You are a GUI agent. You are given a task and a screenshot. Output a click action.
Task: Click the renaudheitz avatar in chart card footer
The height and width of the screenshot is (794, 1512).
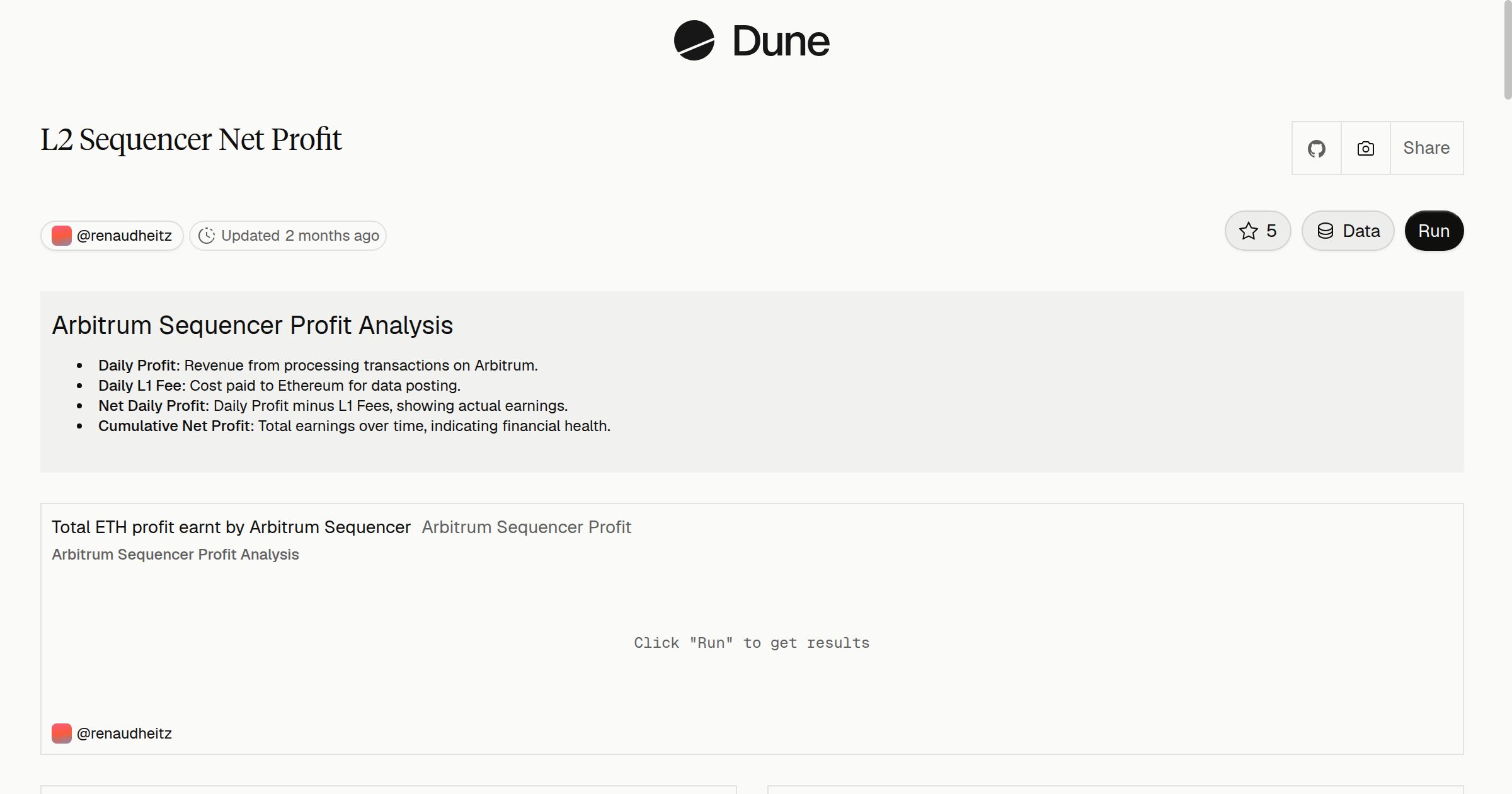pos(61,734)
